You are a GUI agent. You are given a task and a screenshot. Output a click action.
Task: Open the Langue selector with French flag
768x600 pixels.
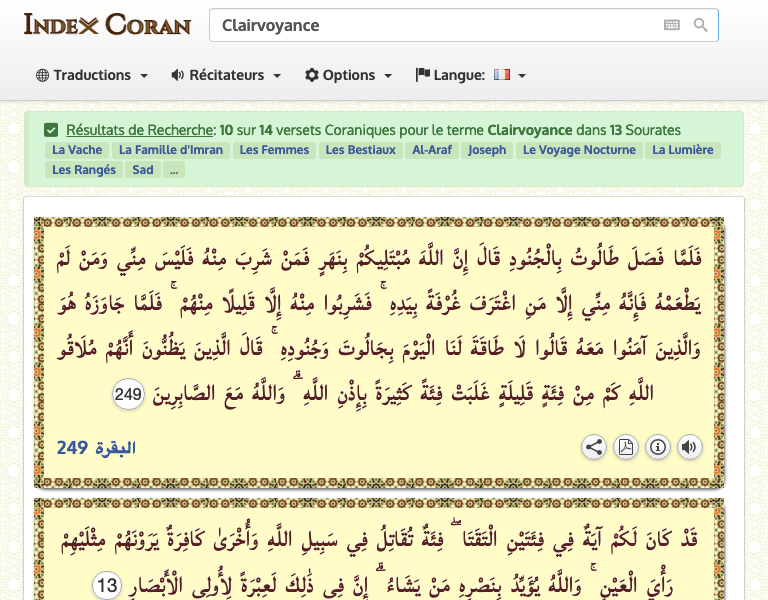pos(470,75)
